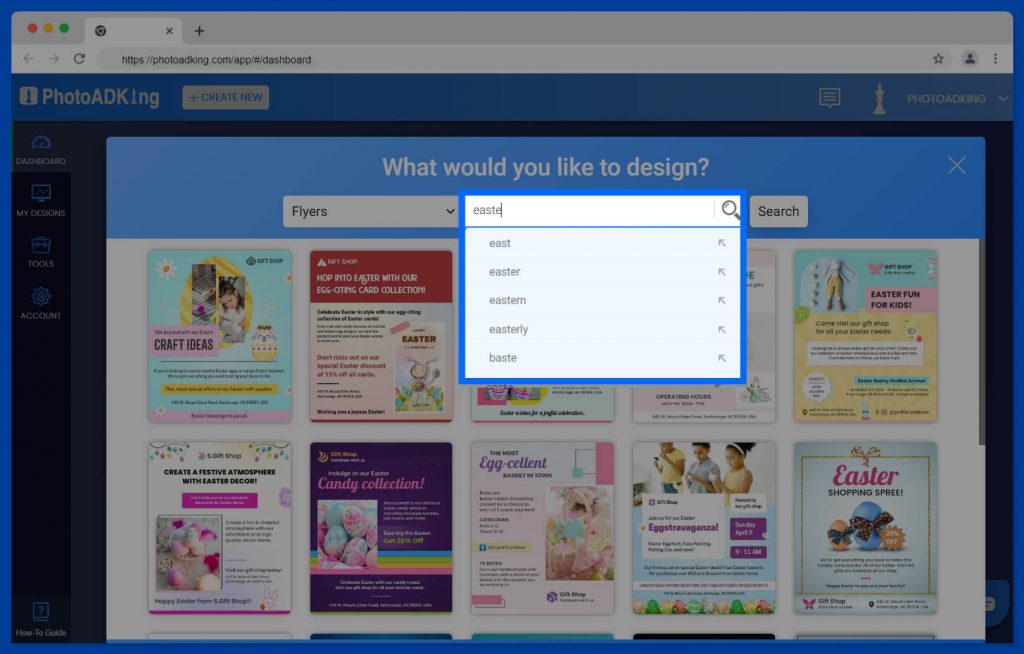Reload the browser page
This screenshot has width=1024, height=654.
click(79, 59)
